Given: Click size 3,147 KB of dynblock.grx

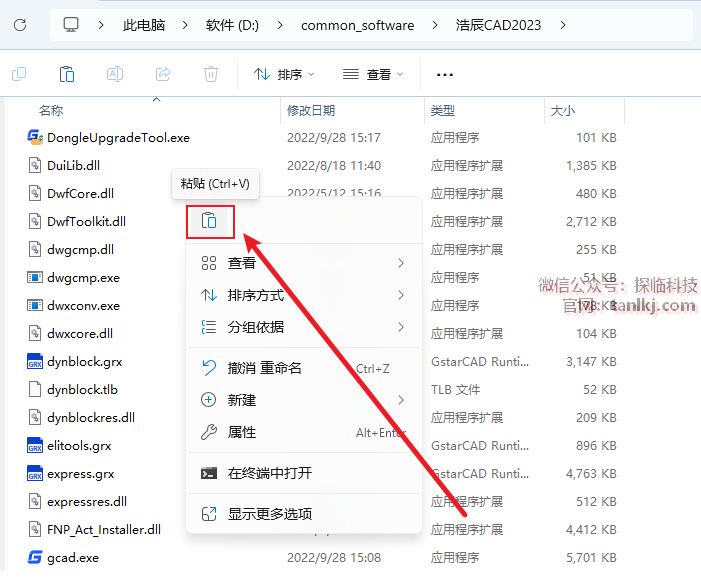Looking at the screenshot, I should tap(591, 362).
